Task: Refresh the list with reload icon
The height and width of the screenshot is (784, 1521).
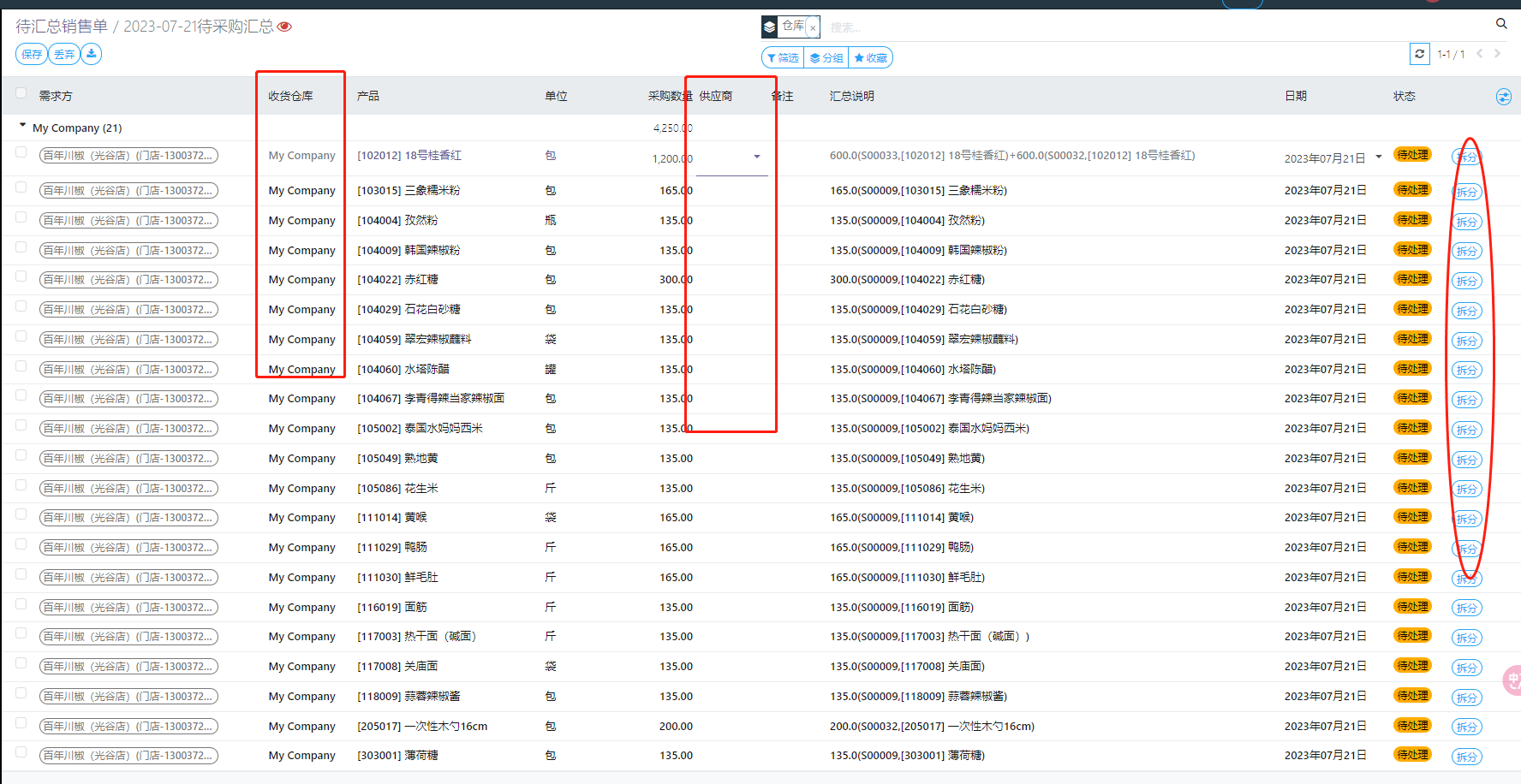Action: pos(1419,54)
